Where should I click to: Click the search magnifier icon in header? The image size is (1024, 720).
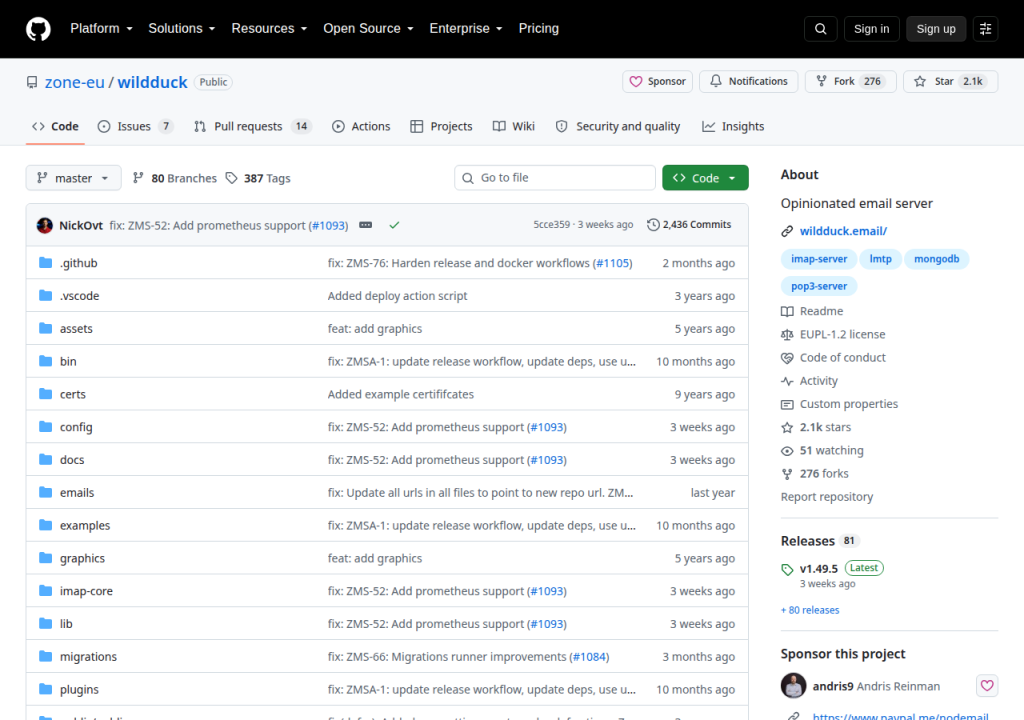click(x=820, y=29)
